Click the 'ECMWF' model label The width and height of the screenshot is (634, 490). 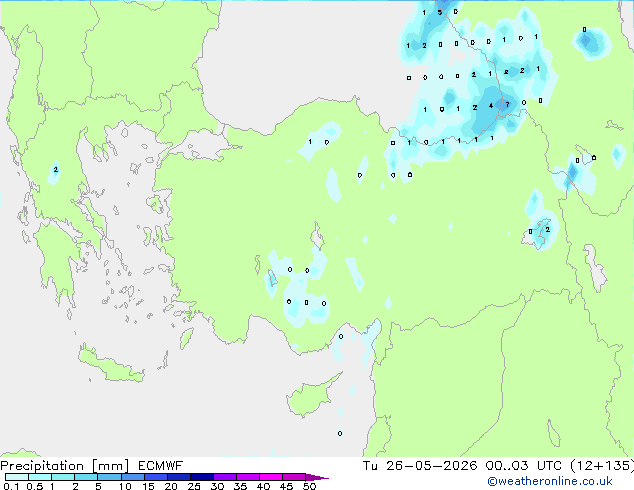(x=161, y=466)
